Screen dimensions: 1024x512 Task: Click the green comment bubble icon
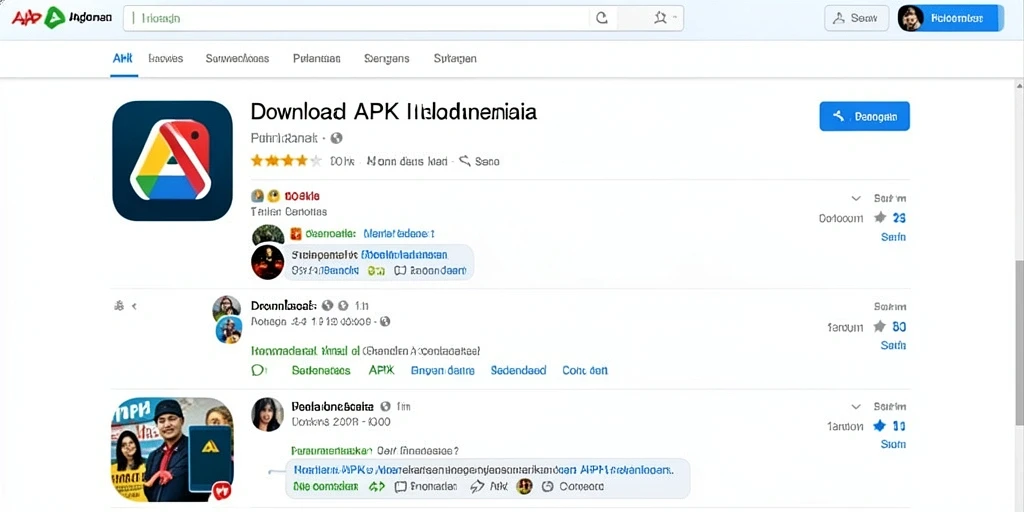[259, 370]
